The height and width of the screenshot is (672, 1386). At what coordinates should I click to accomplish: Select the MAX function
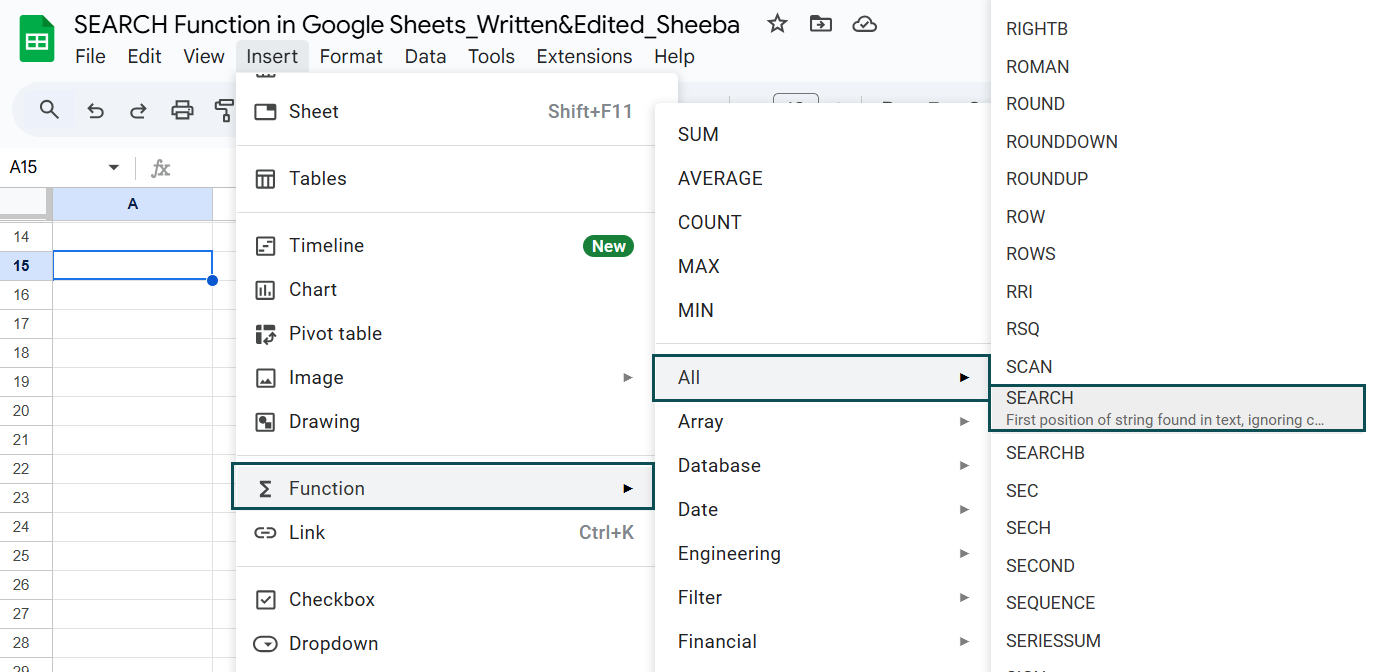click(822, 267)
